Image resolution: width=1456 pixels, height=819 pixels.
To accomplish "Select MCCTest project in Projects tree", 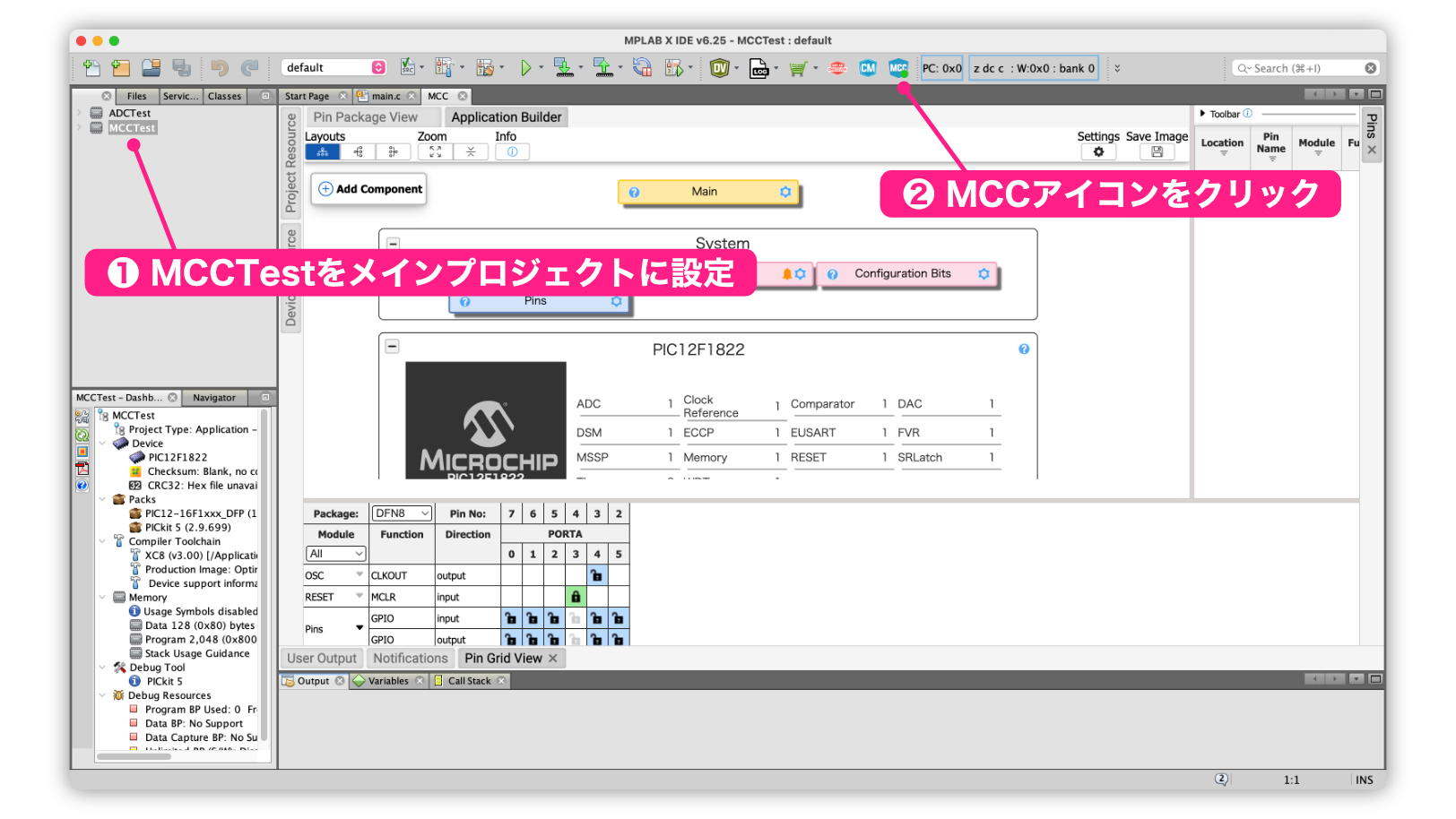I will pos(133,128).
